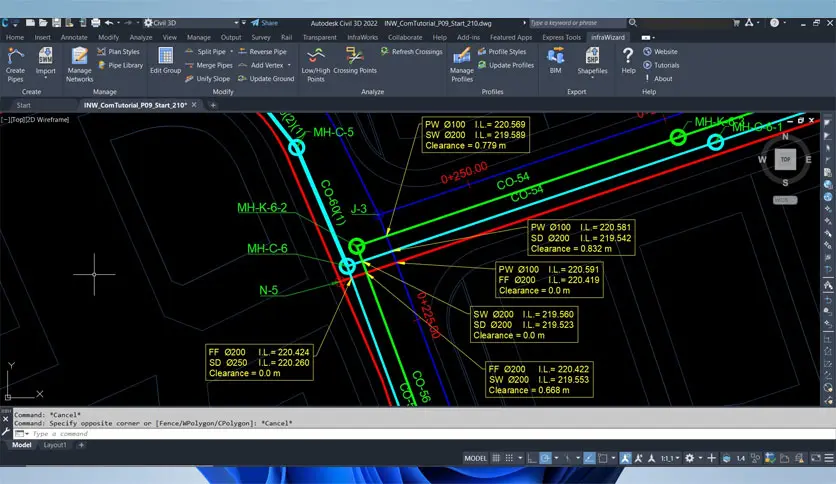This screenshot has height=484, width=836.
Task: Click the Save icon in quick access toolbar
Action: 56,23
